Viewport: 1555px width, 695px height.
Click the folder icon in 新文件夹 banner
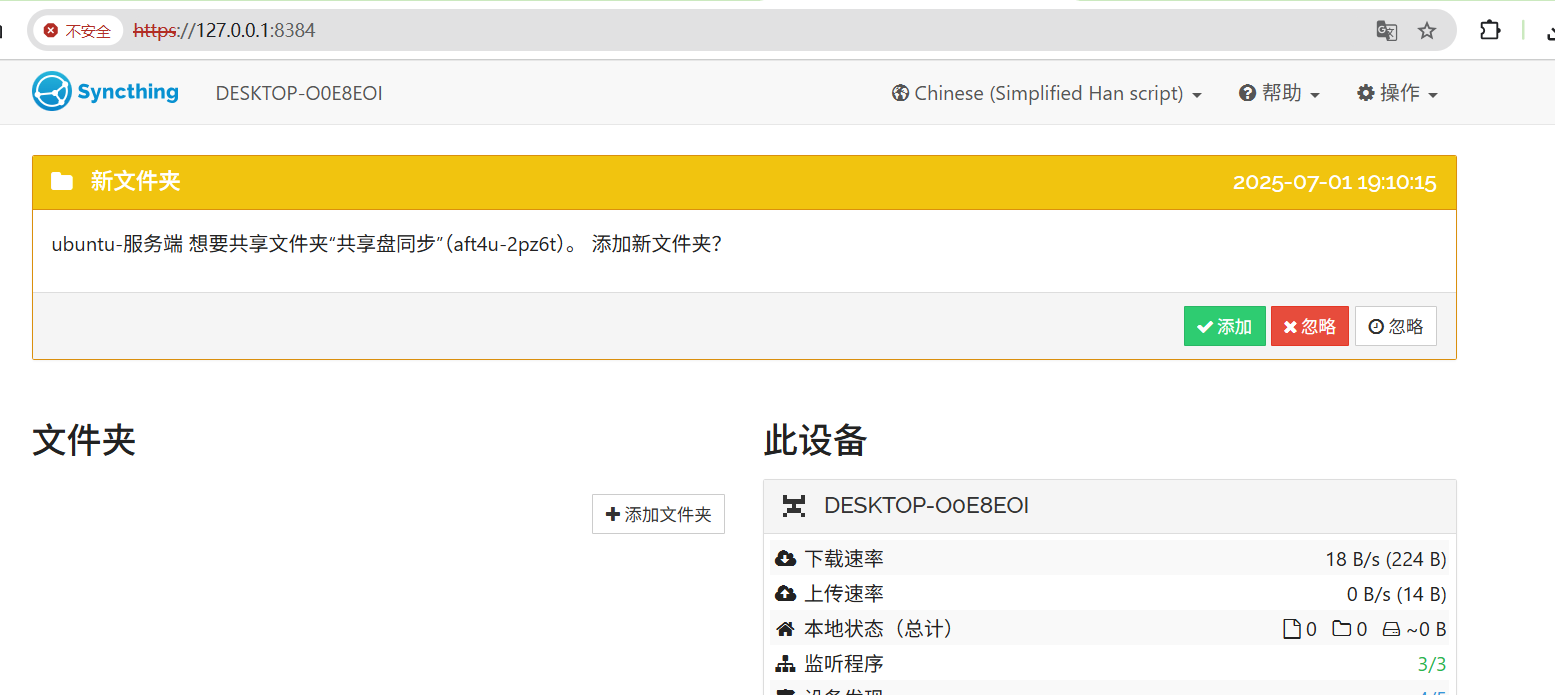tap(62, 181)
